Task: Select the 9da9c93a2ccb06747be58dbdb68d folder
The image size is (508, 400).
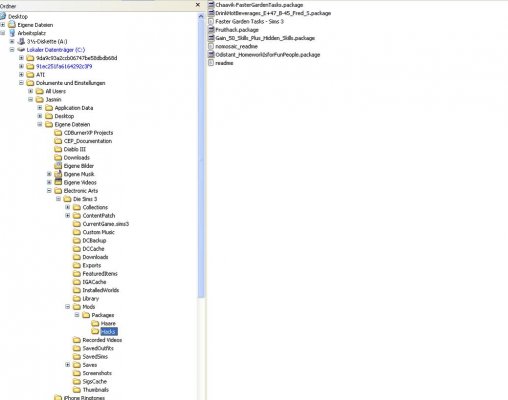Action: tap(77, 58)
